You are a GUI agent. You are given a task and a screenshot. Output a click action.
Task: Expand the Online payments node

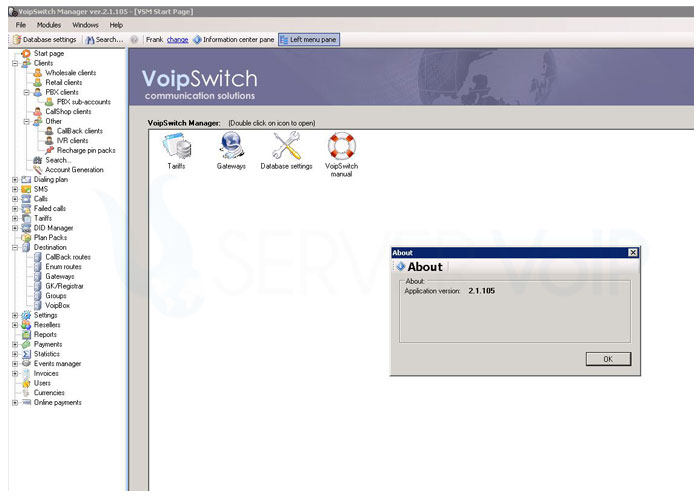point(15,403)
